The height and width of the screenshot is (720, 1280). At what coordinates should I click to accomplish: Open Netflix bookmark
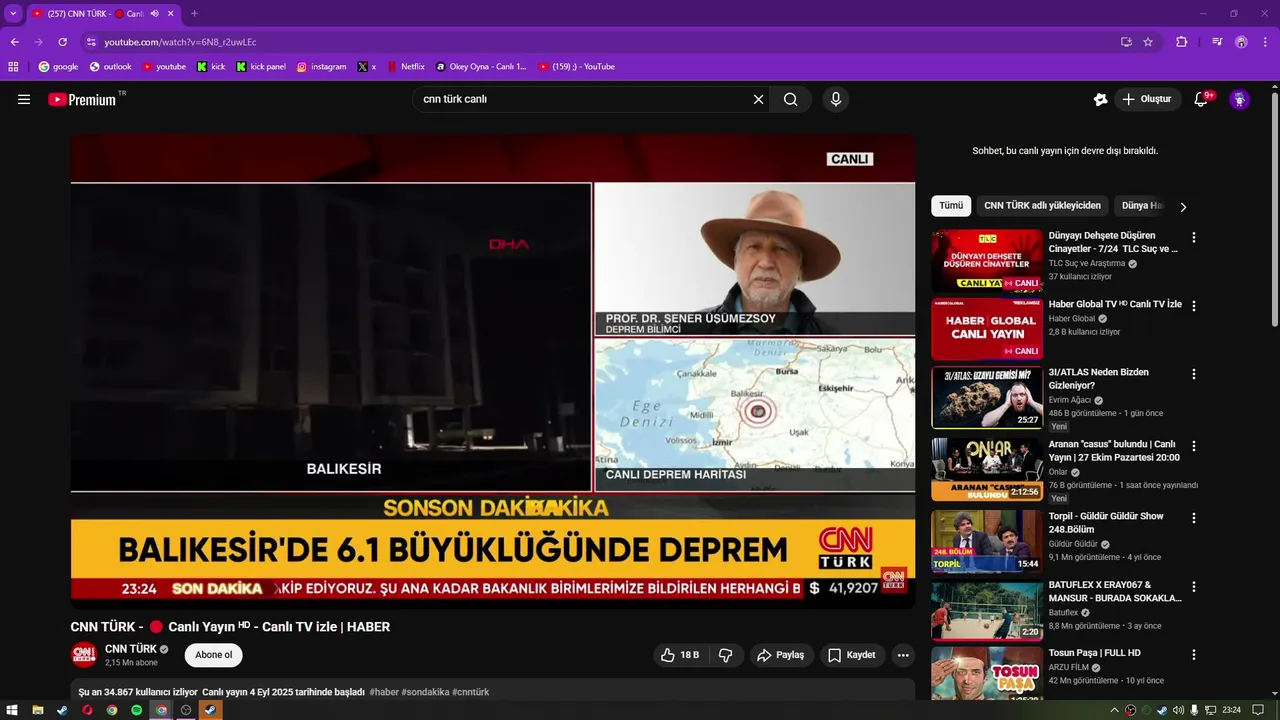point(406,67)
